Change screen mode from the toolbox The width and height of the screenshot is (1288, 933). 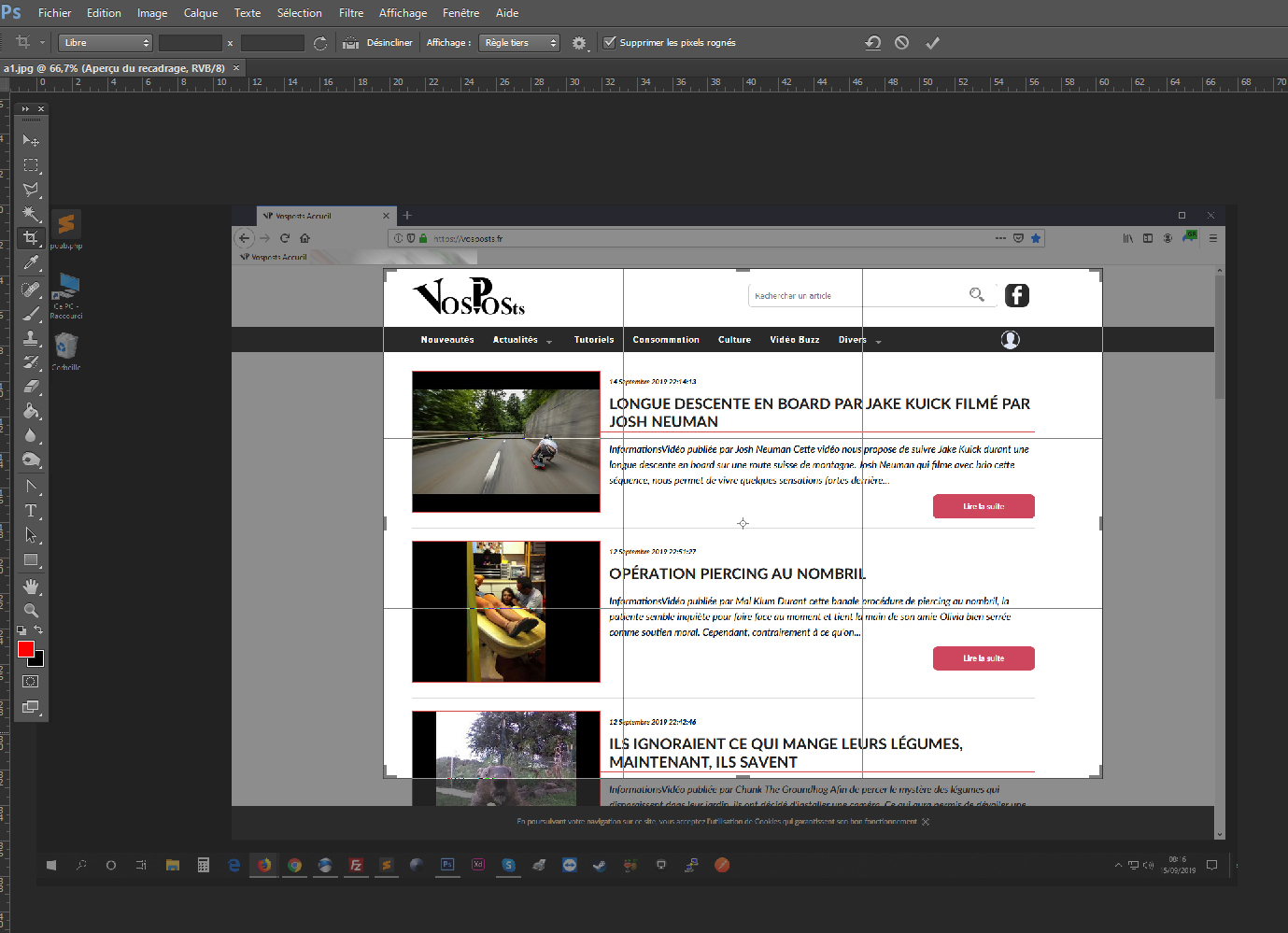[x=31, y=707]
